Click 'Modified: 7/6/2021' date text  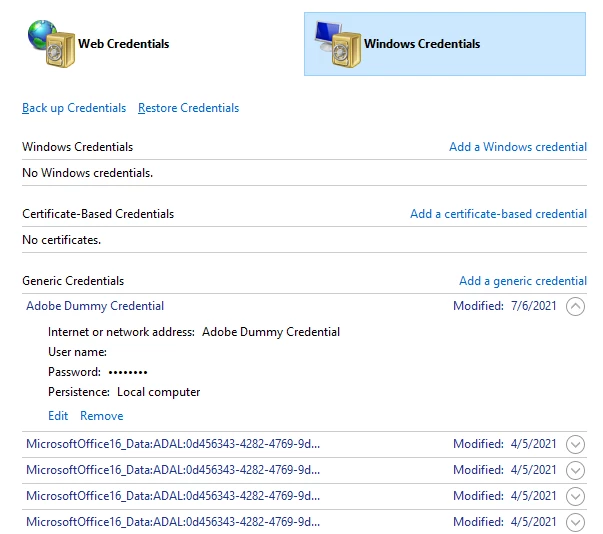(x=505, y=306)
